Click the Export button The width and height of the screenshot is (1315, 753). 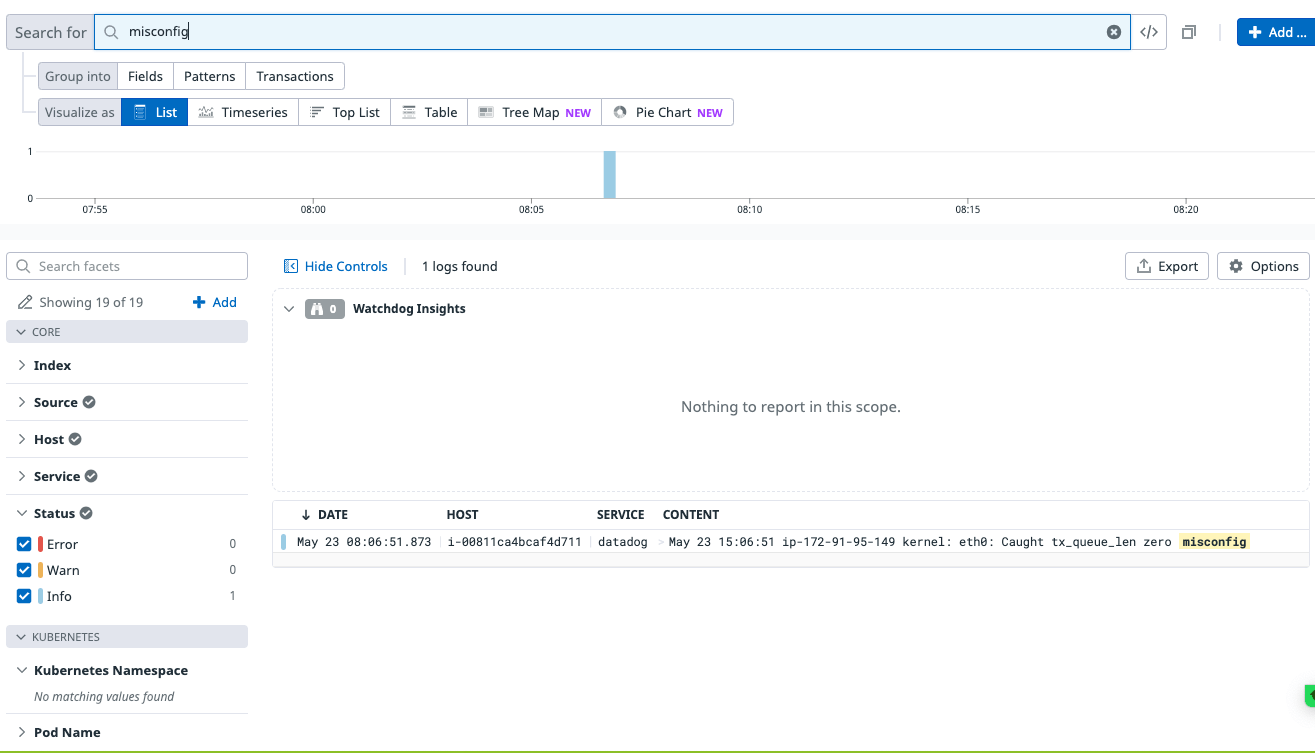tap(1167, 266)
